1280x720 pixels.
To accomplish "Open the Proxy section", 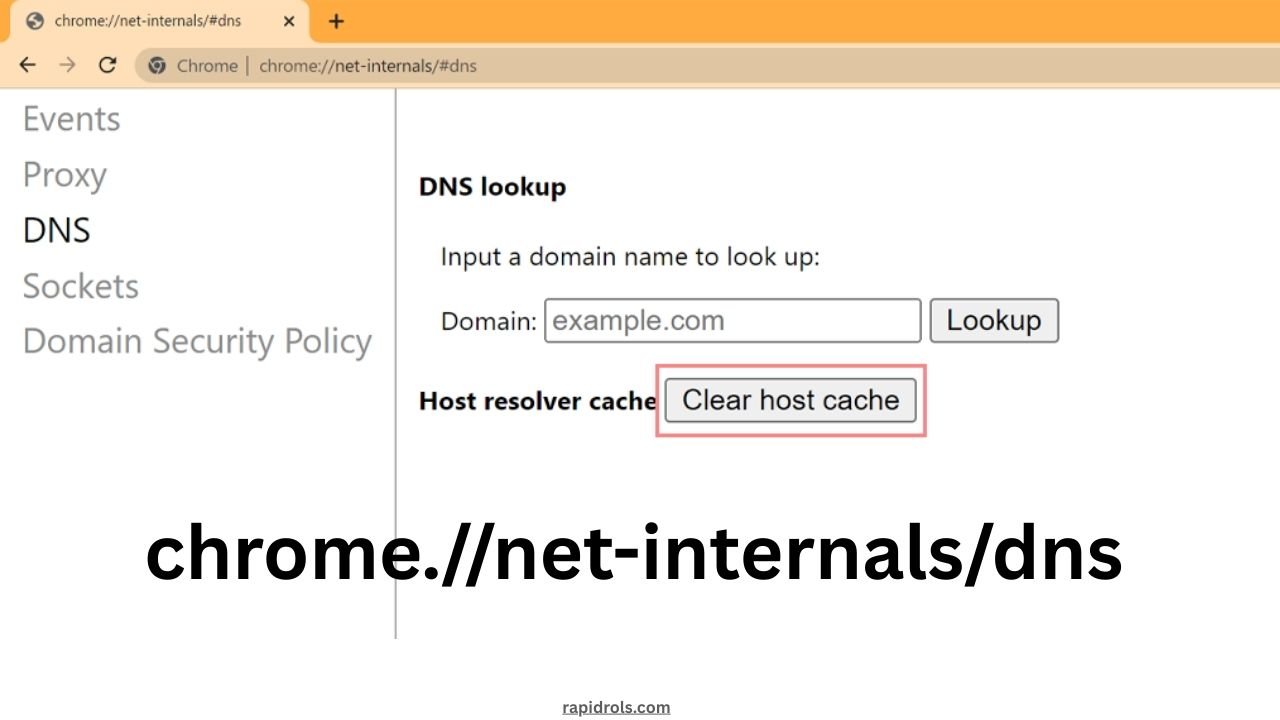I will pyautogui.click(x=65, y=175).
